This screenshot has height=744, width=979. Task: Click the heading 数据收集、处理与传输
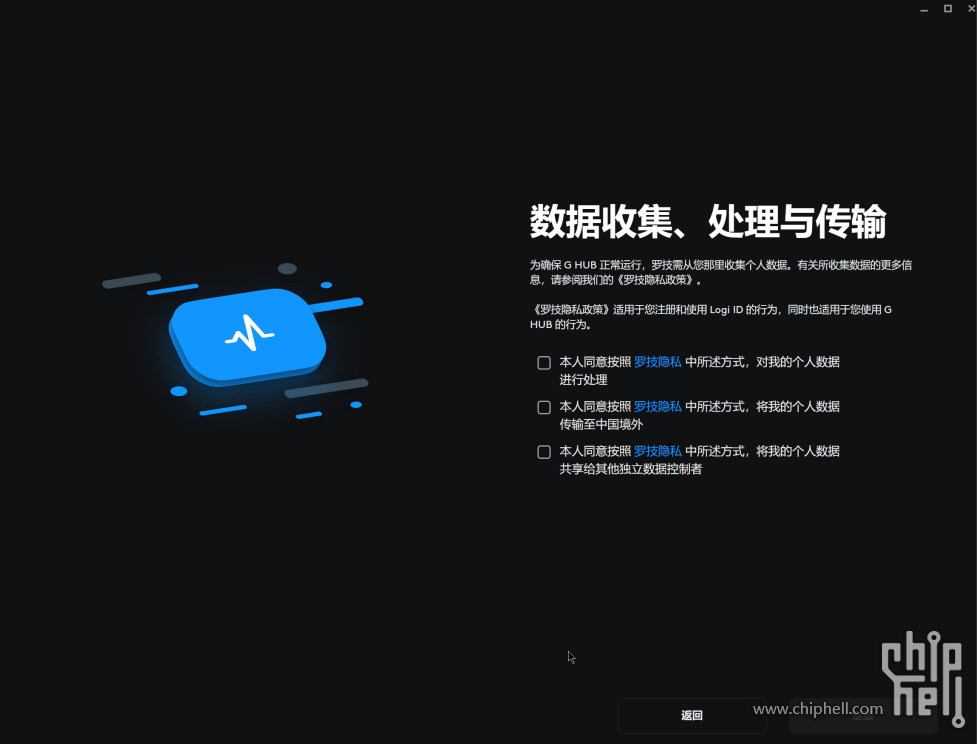(x=708, y=221)
